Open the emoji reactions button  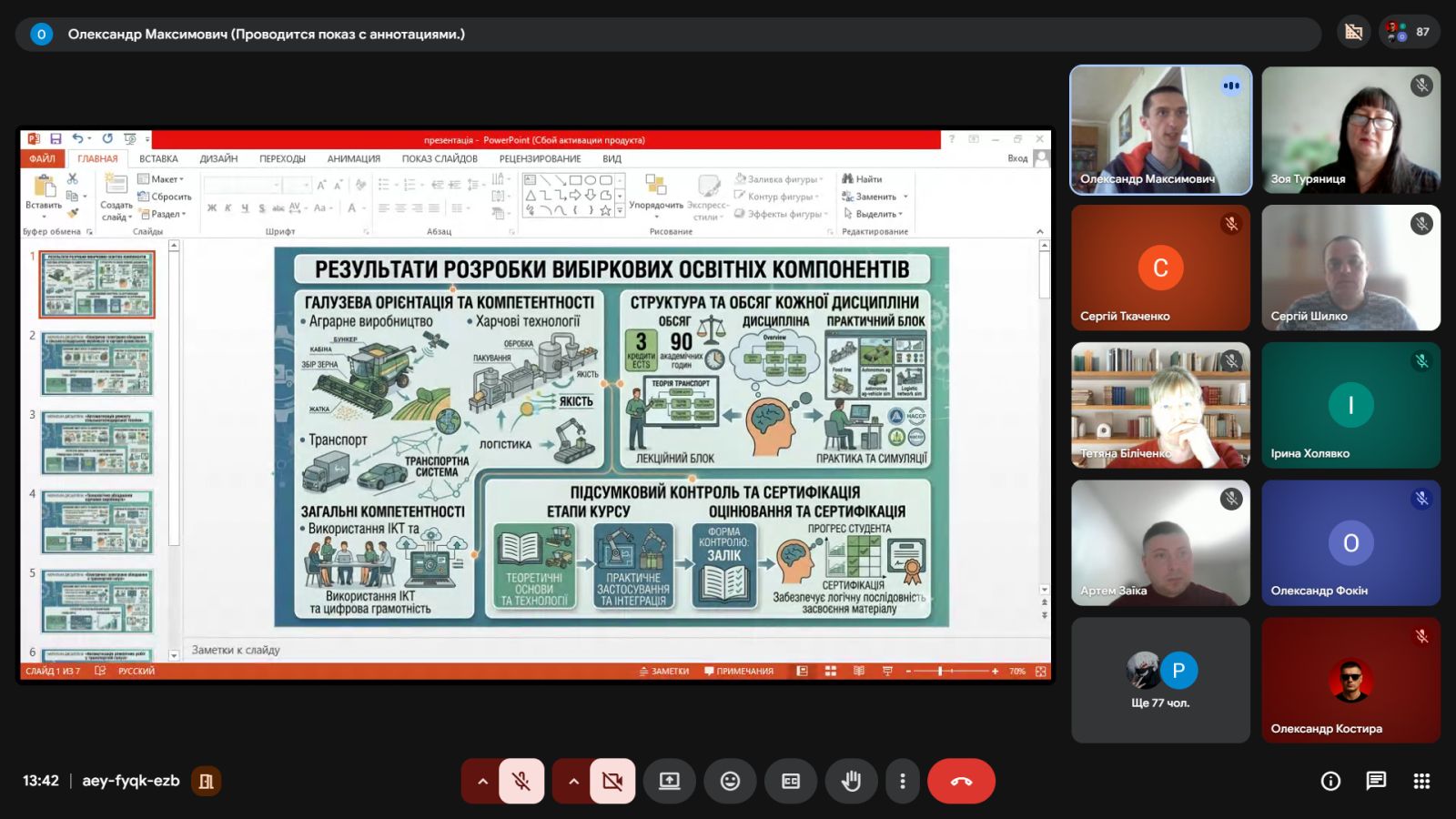730,781
